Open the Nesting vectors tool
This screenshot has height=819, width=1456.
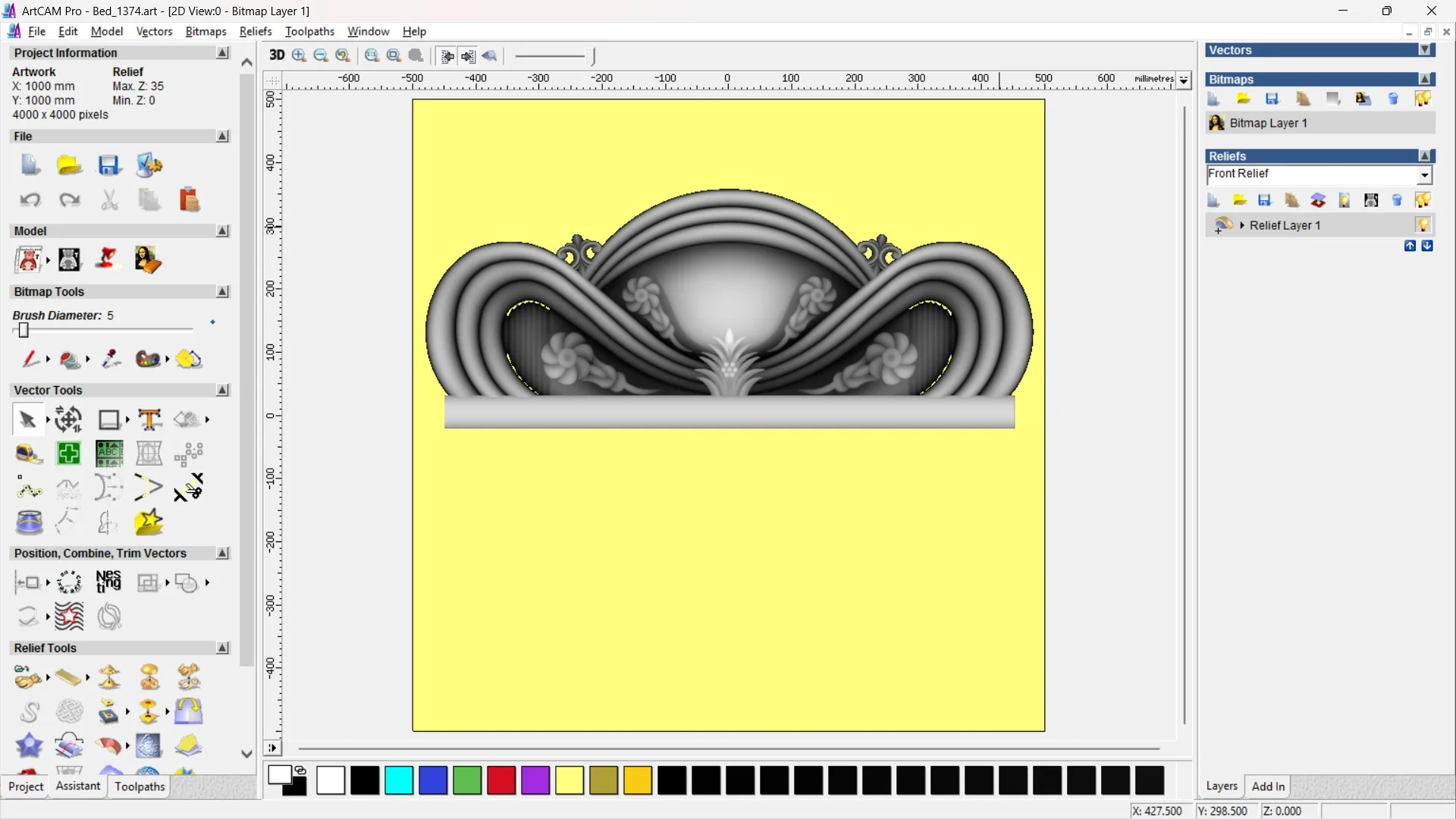[108, 582]
